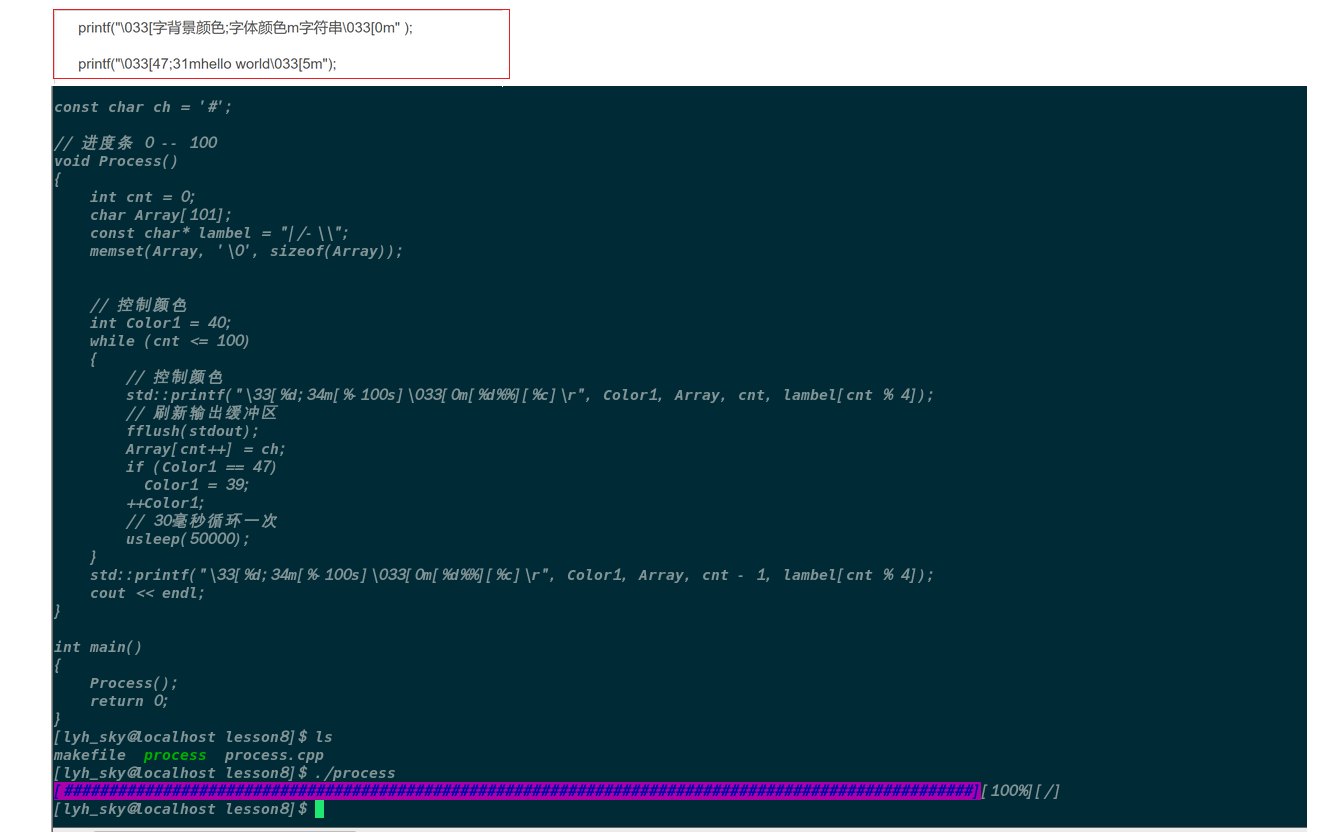Click the std::printf line with "cnt - 1"
This screenshot has height=835, width=1323.
(512, 575)
